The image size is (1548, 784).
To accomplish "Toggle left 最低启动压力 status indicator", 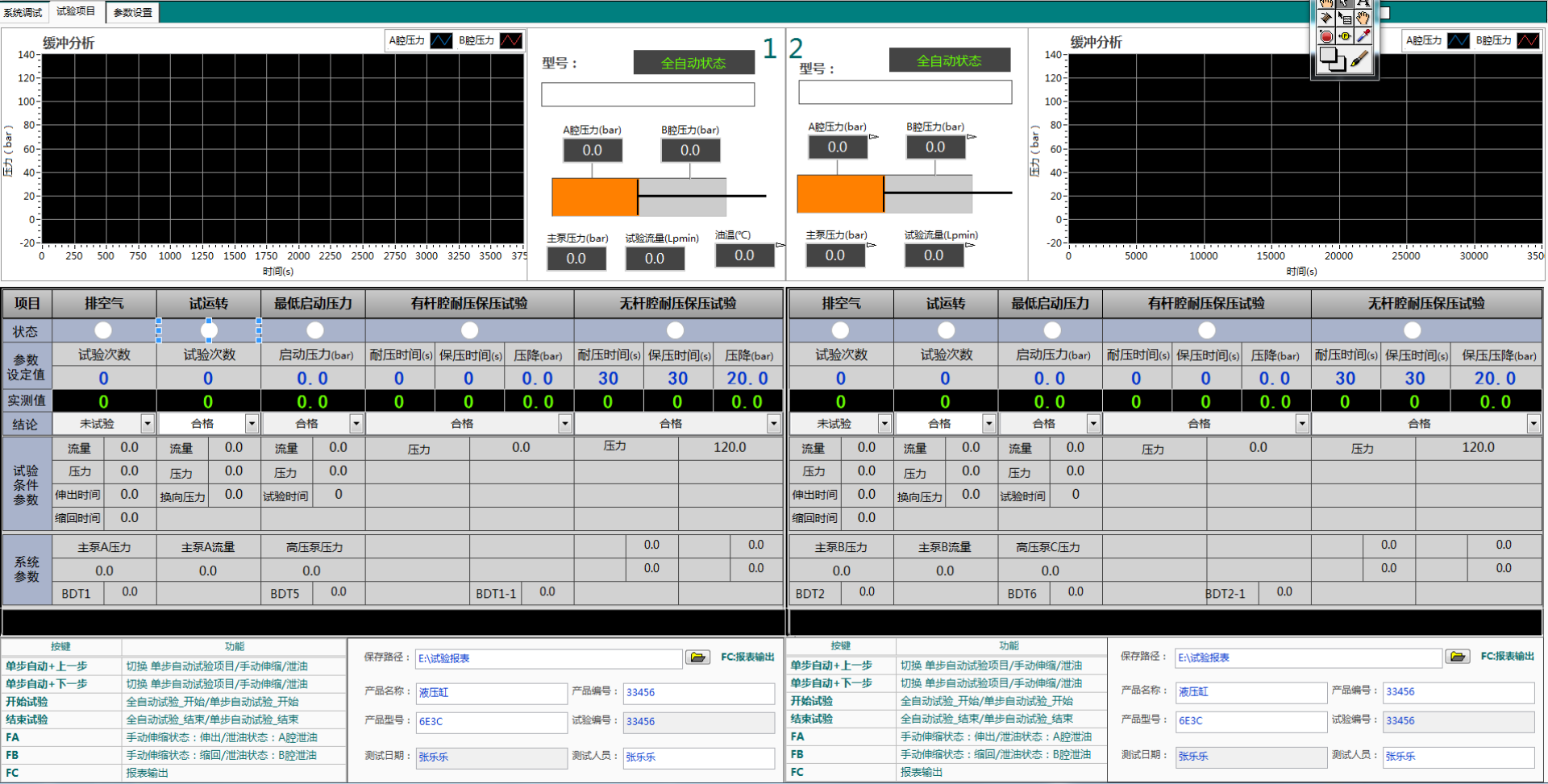I will [315, 330].
